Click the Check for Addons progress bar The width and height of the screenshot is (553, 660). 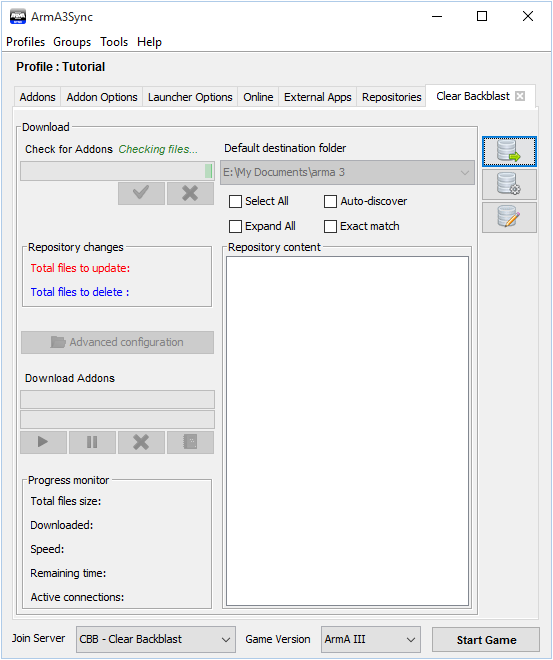pos(117,171)
